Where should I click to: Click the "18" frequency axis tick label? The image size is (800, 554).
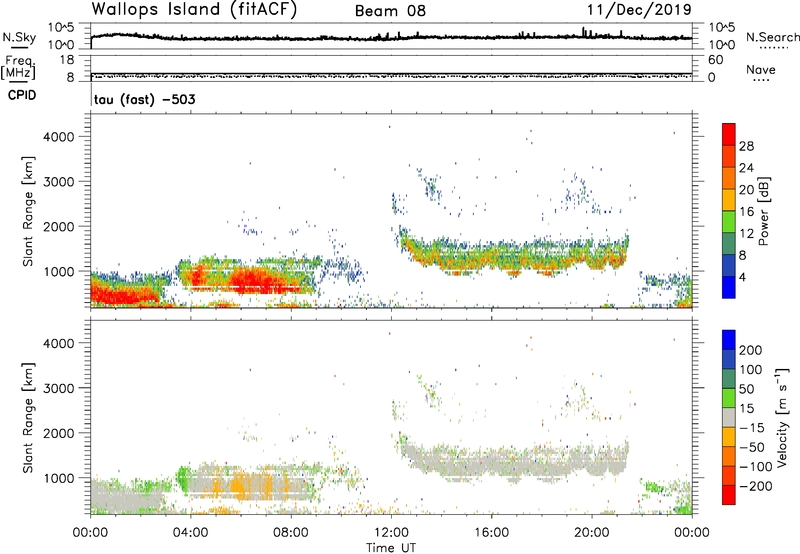coord(67,60)
